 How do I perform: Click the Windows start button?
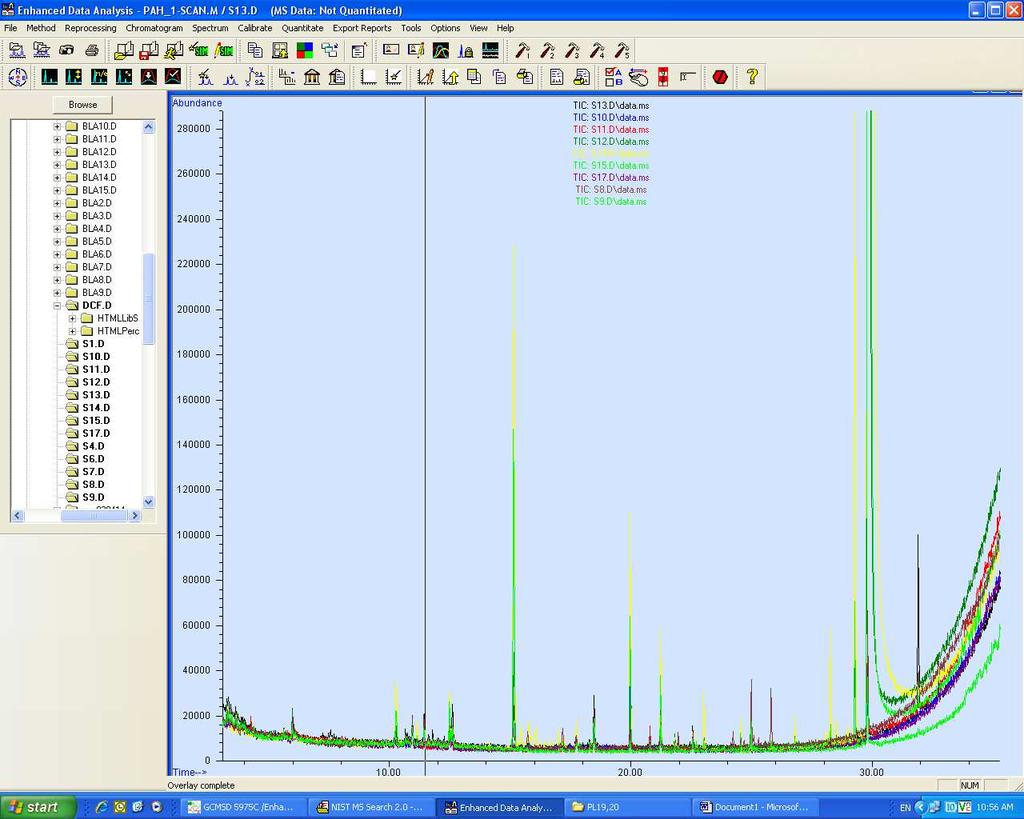(37, 807)
